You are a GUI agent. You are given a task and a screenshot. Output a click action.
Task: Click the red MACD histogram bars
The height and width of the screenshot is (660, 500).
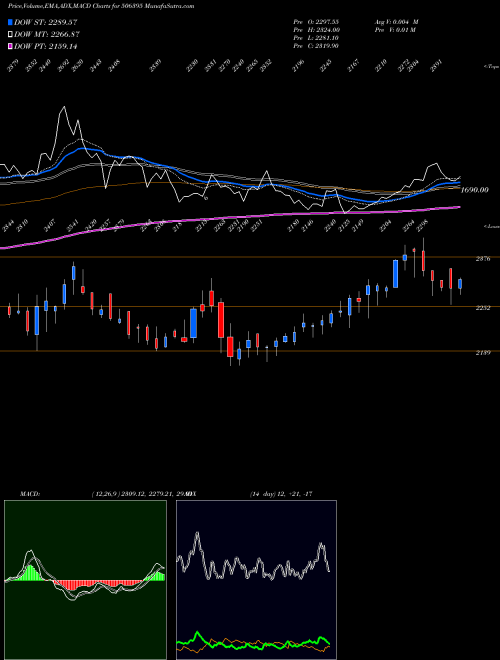coord(97,585)
